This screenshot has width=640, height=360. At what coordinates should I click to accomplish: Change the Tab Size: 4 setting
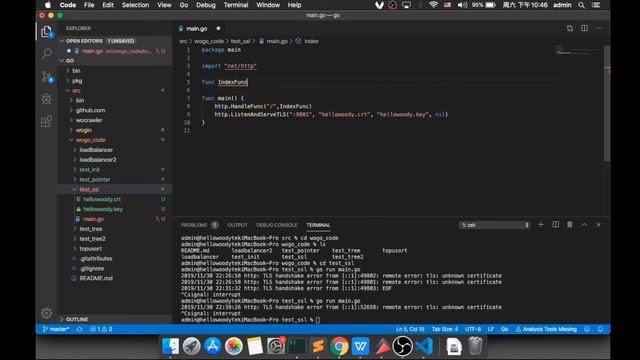[444, 329]
